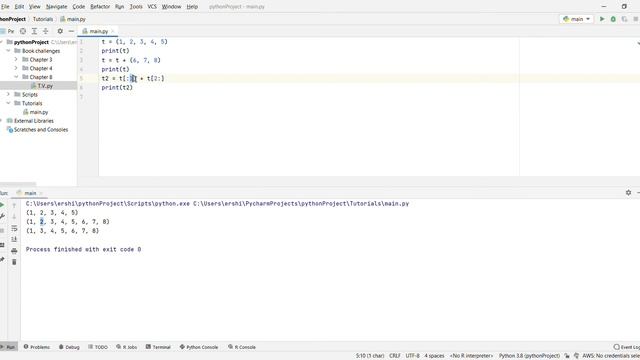The width and height of the screenshot is (640, 360).
Task: Open the Event Log
Action: (627, 347)
